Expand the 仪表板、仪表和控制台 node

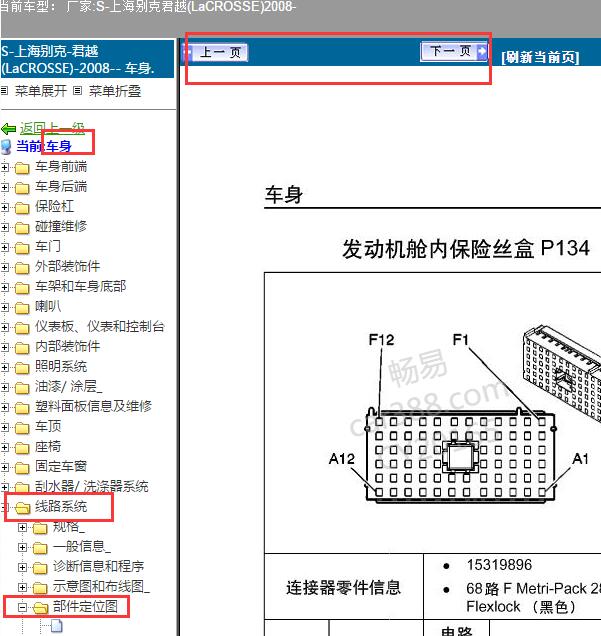[5, 327]
